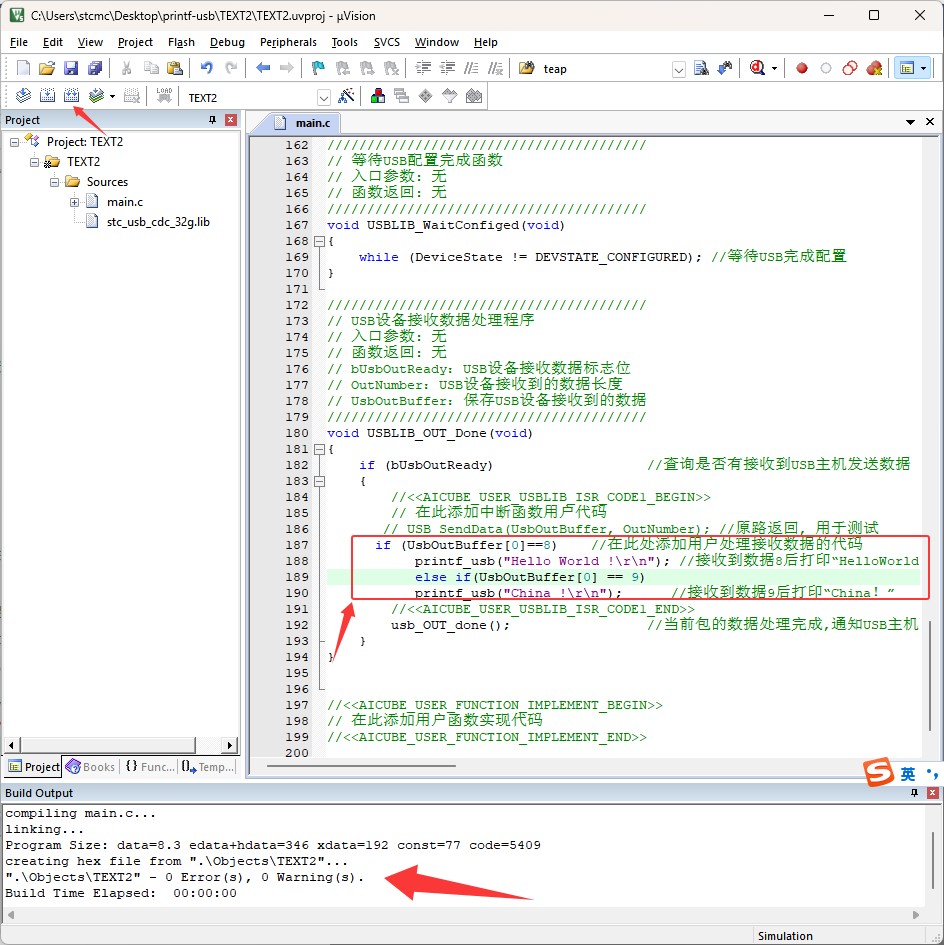
Task: Paste from clipboard toolbar icon
Action: click(x=174, y=68)
